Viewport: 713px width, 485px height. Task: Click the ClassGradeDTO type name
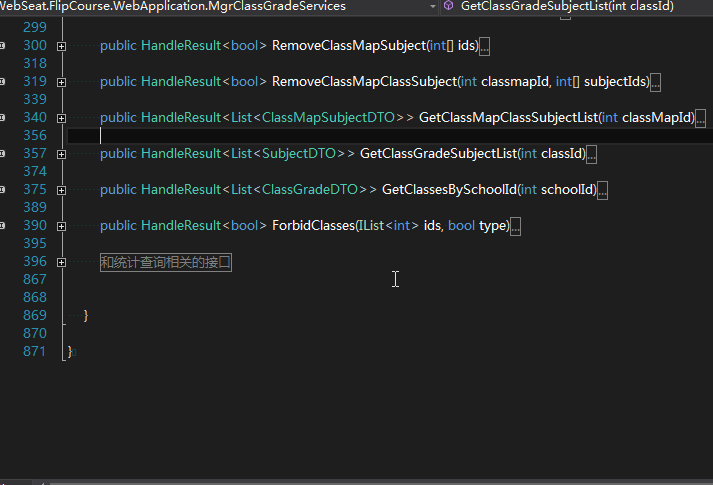click(x=310, y=190)
